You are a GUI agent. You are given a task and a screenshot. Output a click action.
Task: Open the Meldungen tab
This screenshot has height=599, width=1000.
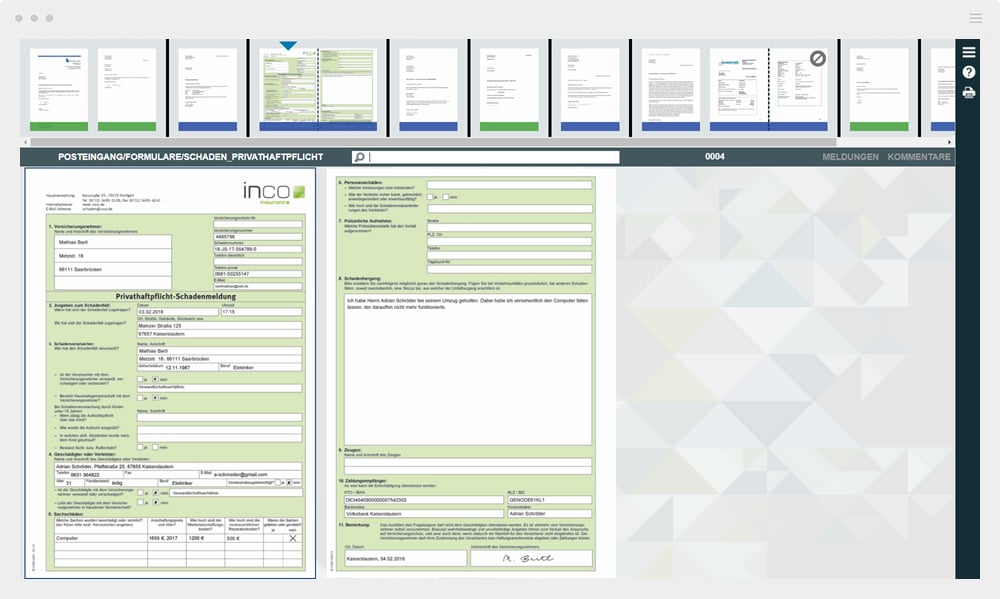(850, 157)
